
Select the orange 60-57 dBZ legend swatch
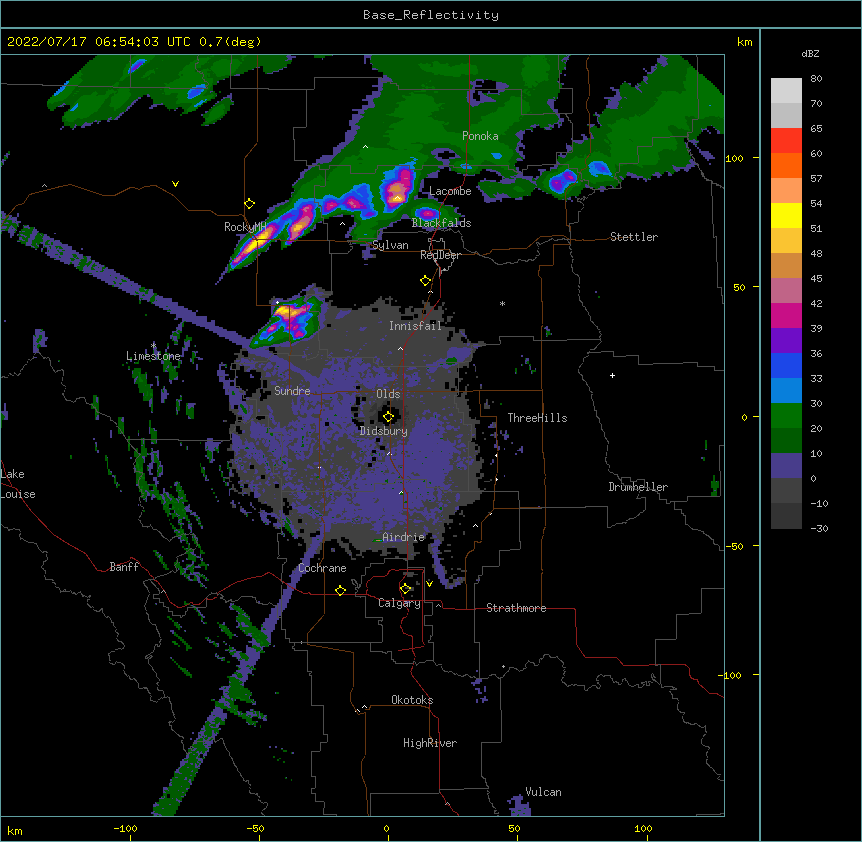[x=786, y=165]
